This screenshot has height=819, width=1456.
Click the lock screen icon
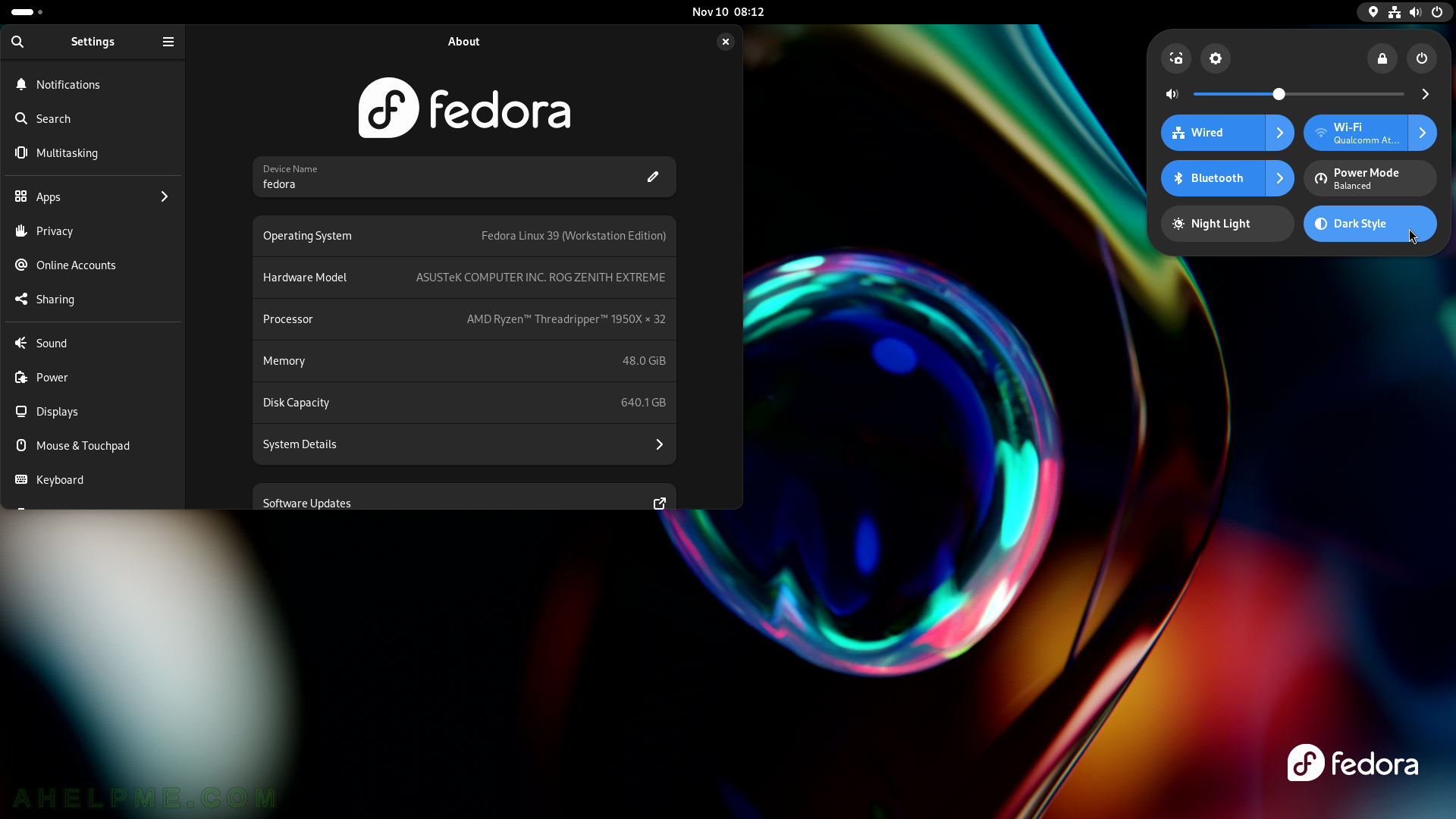[x=1382, y=58]
